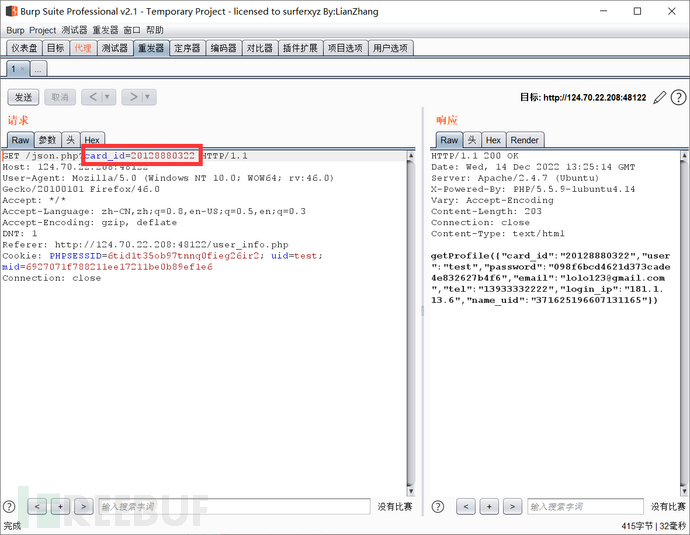Switch to 测试器 intruder tab

pos(114,48)
